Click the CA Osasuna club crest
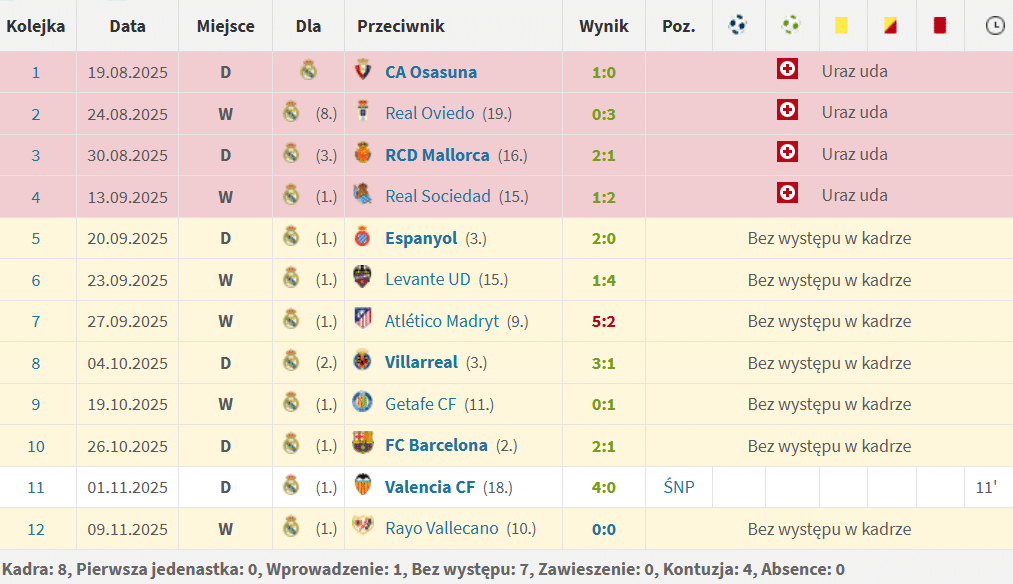1013x584 pixels. (x=363, y=71)
